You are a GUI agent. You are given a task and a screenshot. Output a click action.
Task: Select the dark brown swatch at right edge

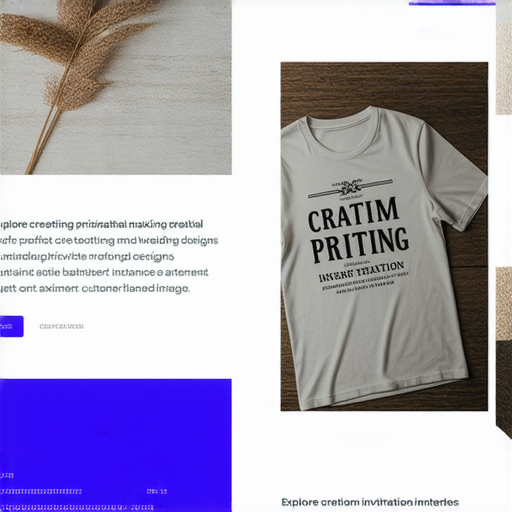tap(504, 388)
